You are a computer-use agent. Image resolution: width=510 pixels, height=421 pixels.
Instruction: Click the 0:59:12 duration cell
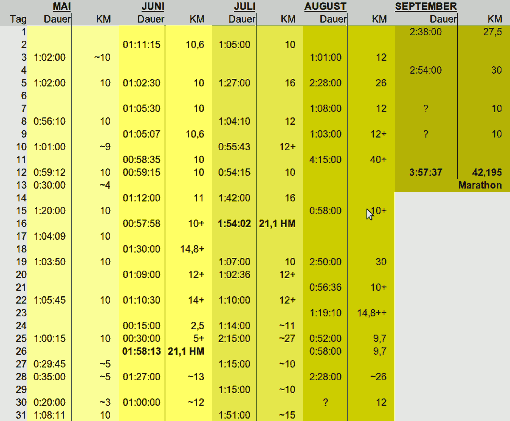(49, 172)
